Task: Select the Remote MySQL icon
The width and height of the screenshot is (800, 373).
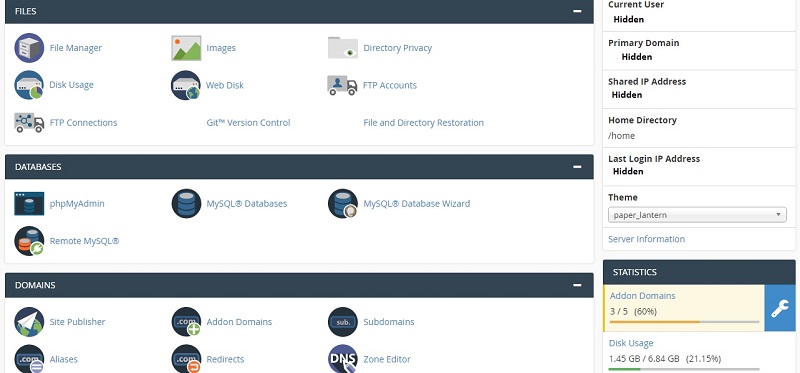Action: pos(29,241)
